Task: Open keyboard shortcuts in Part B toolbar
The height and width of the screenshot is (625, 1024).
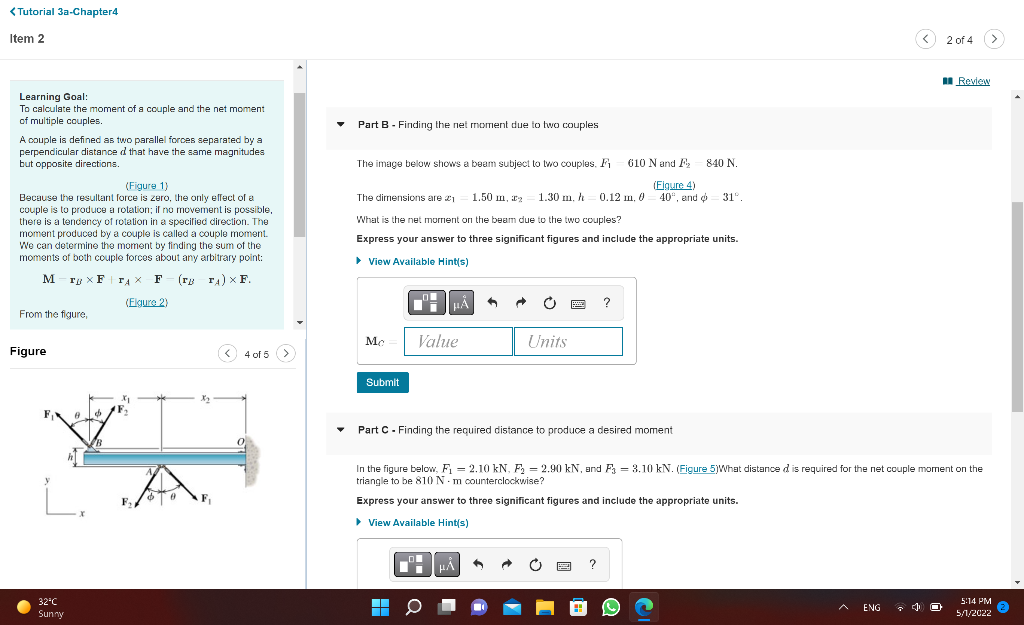Action: tap(578, 304)
